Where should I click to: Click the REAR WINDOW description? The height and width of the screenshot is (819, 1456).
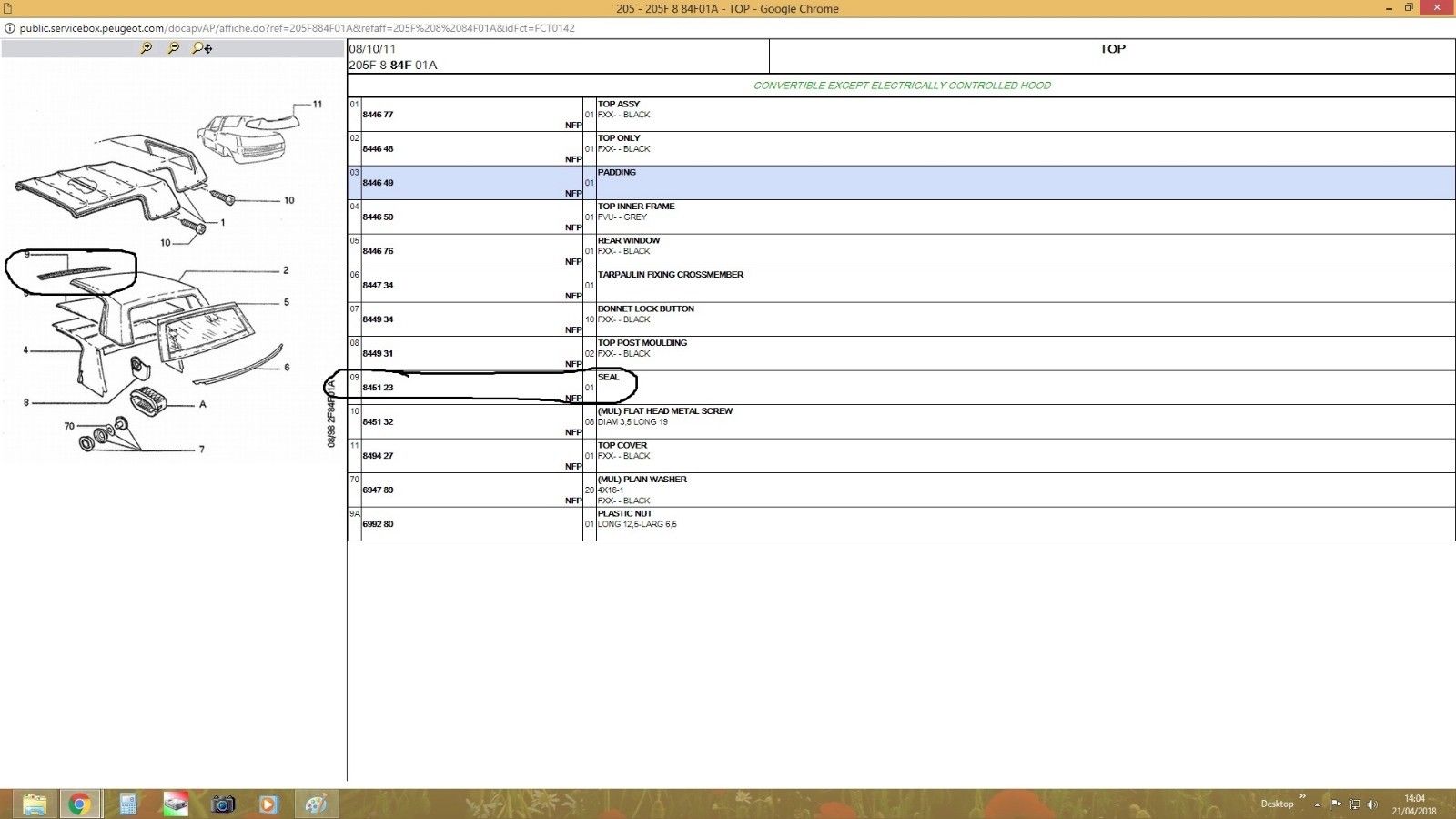pyautogui.click(x=629, y=241)
